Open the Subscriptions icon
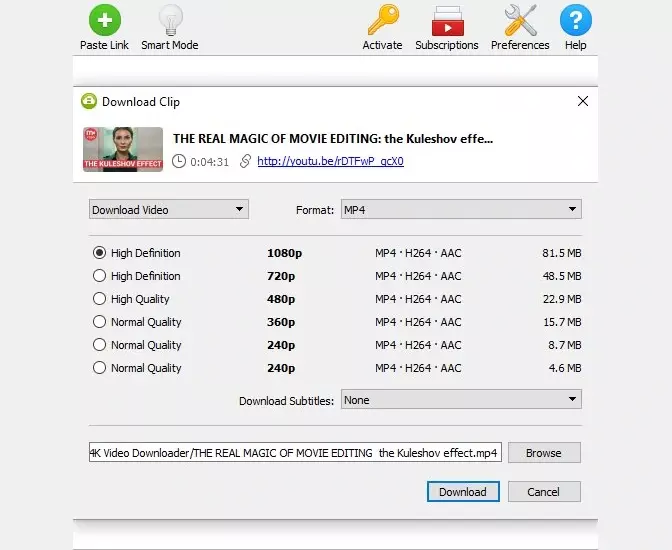Image resolution: width=672 pixels, height=550 pixels. [x=447, y=21]
